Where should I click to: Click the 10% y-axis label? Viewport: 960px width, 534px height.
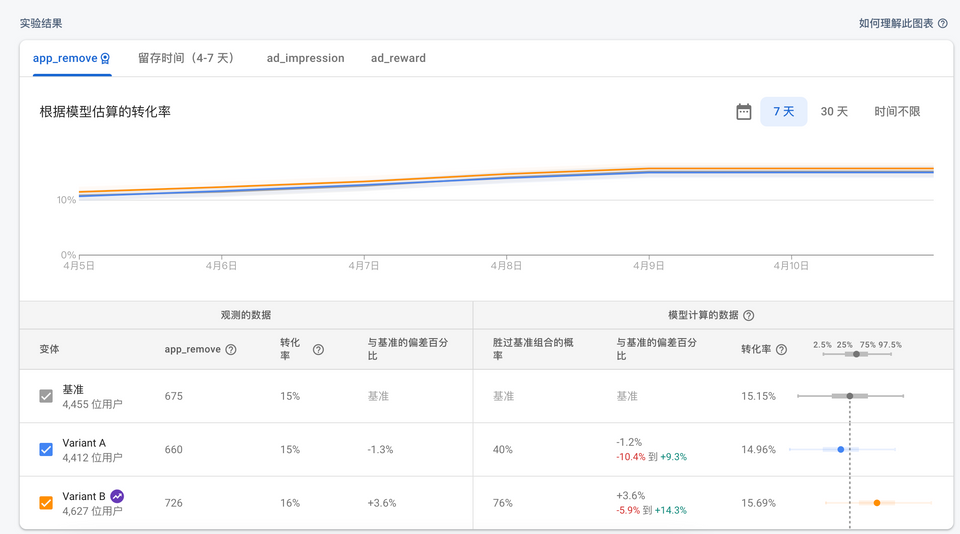[x=66, y=200]
